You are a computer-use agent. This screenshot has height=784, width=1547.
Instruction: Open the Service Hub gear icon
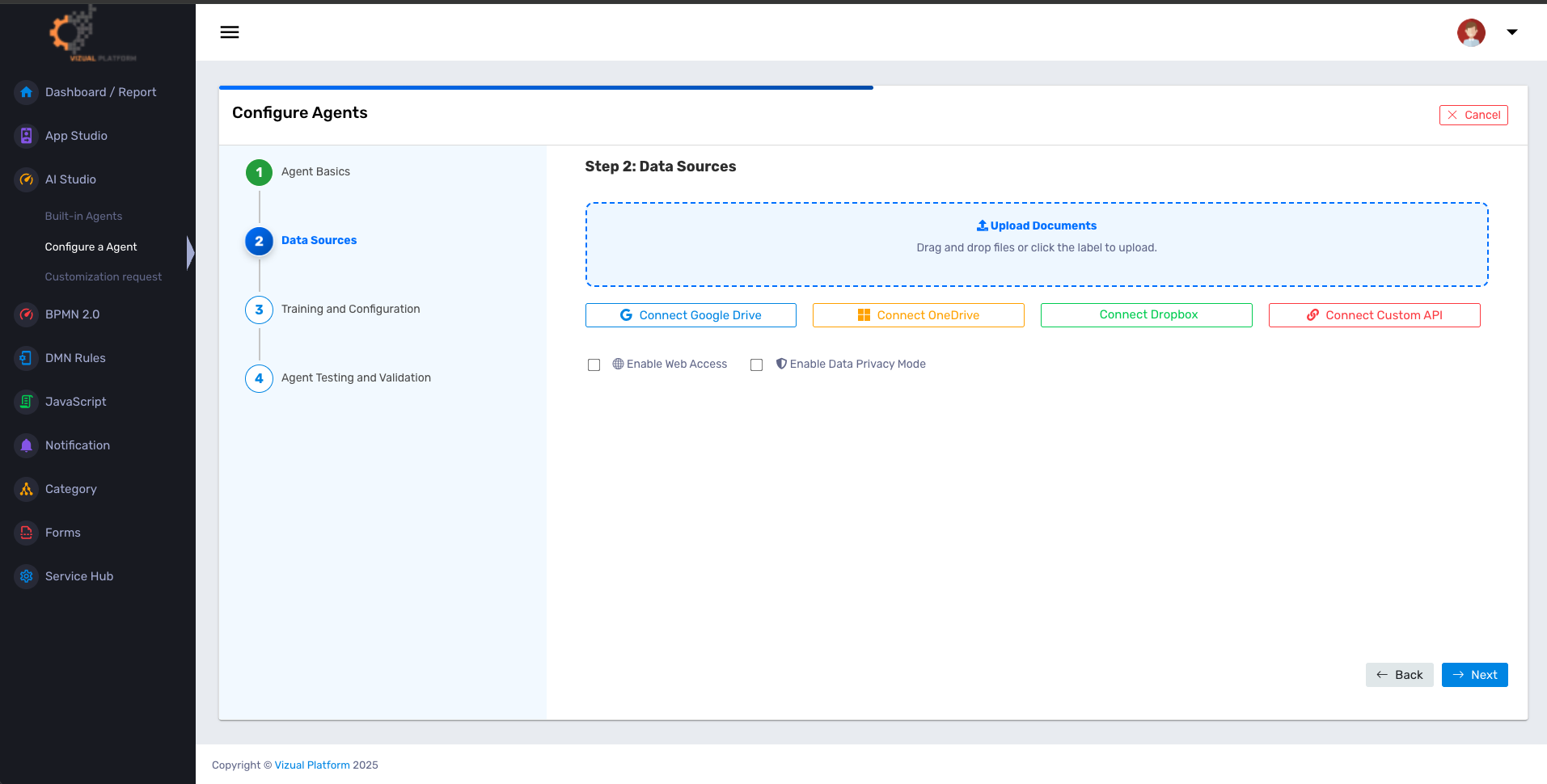click(x=27, y=576)
